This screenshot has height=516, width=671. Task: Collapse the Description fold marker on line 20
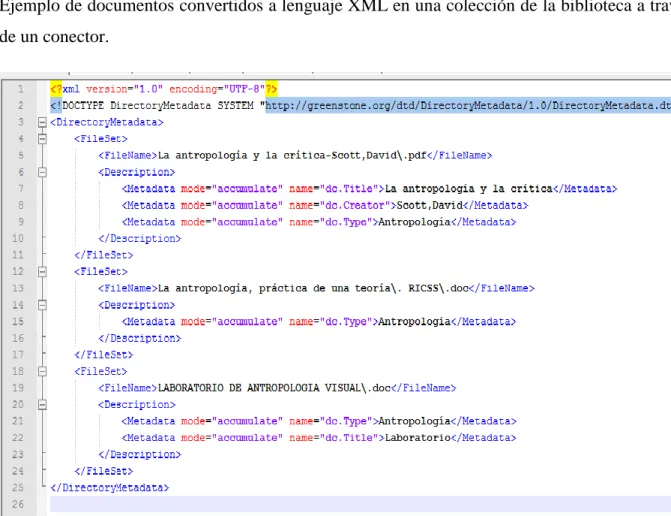pyautogui.click(x=42, y=404)
